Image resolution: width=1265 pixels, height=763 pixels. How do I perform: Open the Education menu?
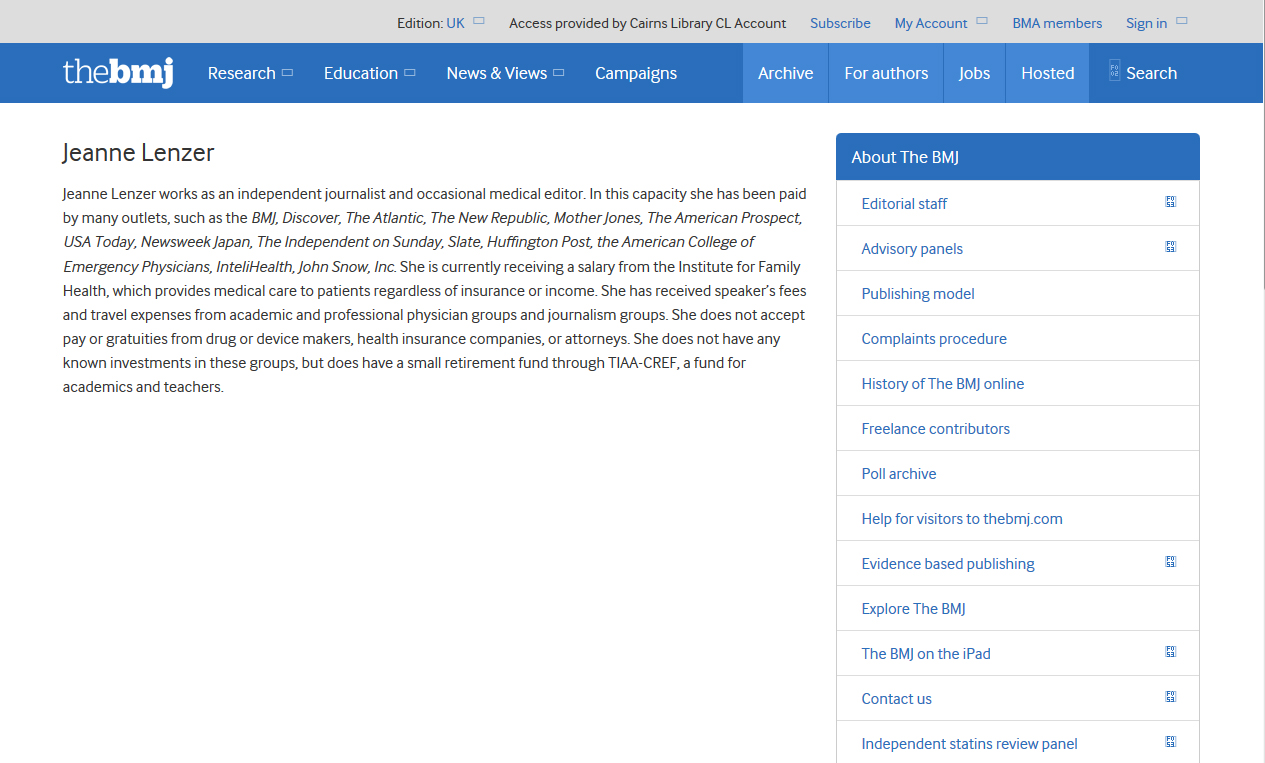tap(369, 73)
